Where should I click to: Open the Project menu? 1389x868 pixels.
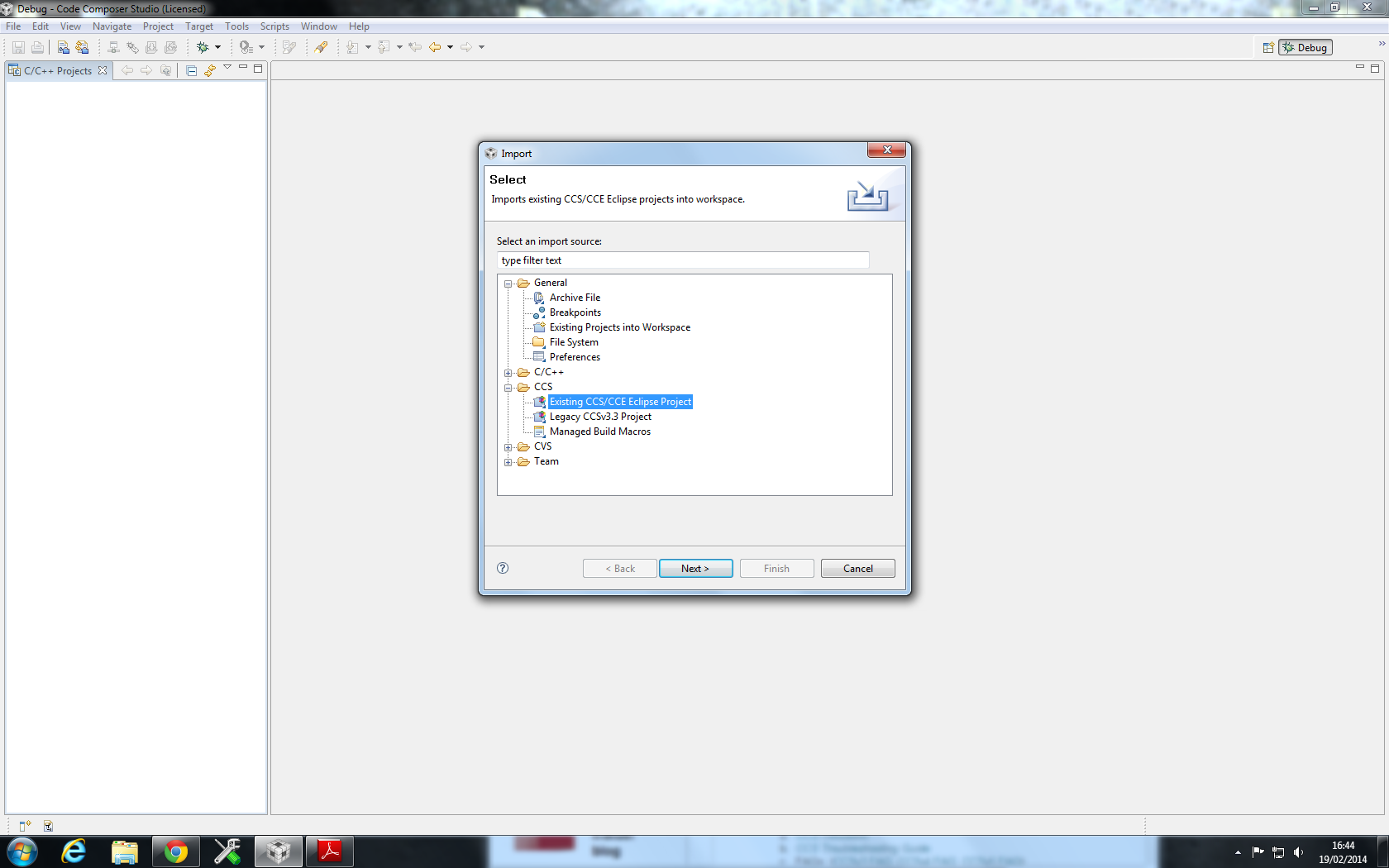(158, 26)
